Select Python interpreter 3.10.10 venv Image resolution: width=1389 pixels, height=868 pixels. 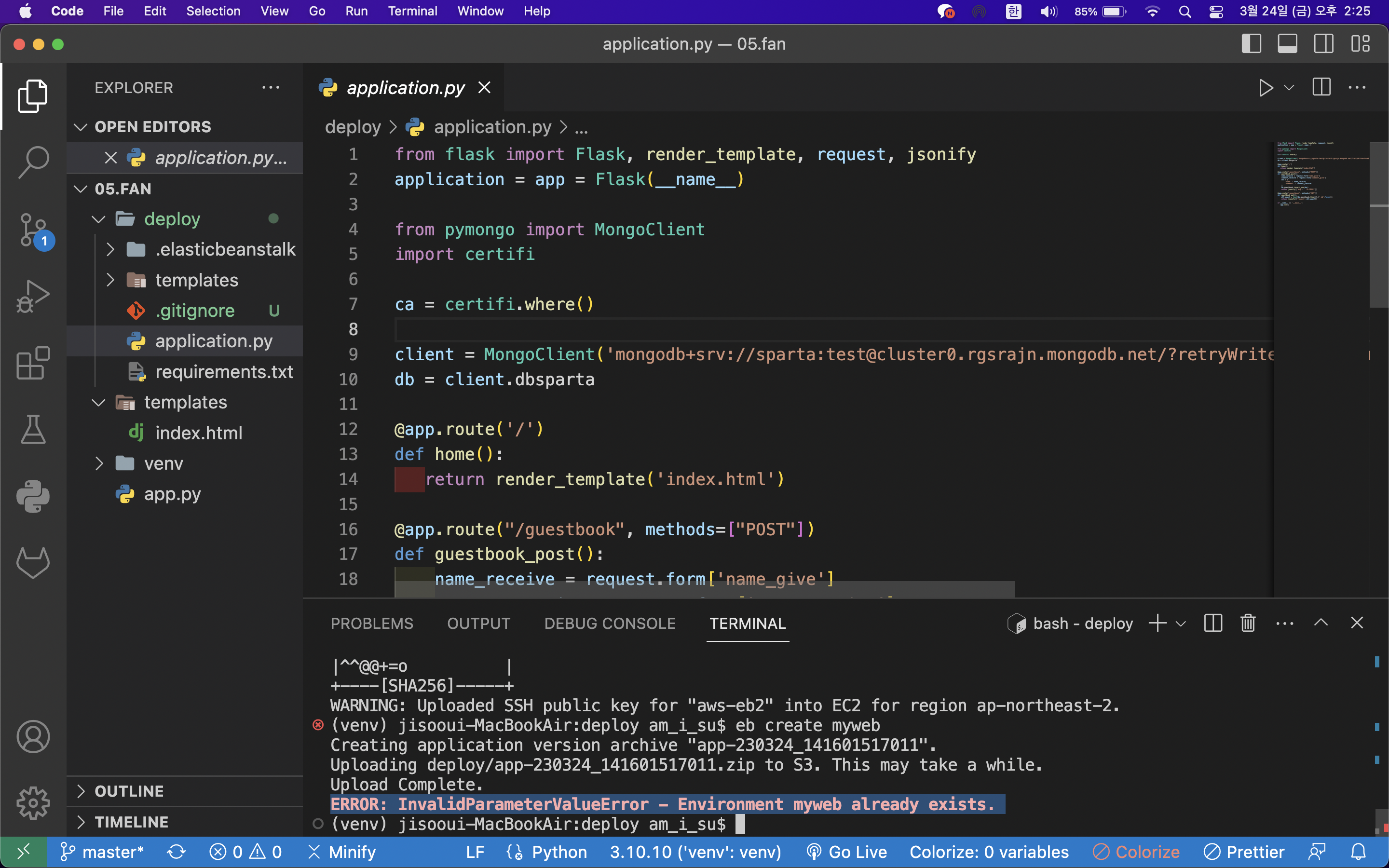(x=695, y=852)
